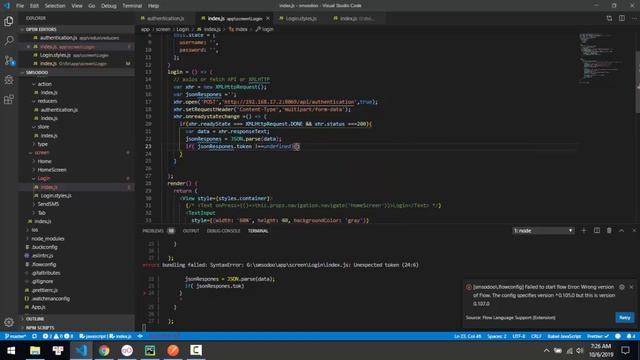Change indentation via Spaces: 2 in status bar
Image resolution: width=640 pixels, height=360 pixels.
[x=497, y=336]
